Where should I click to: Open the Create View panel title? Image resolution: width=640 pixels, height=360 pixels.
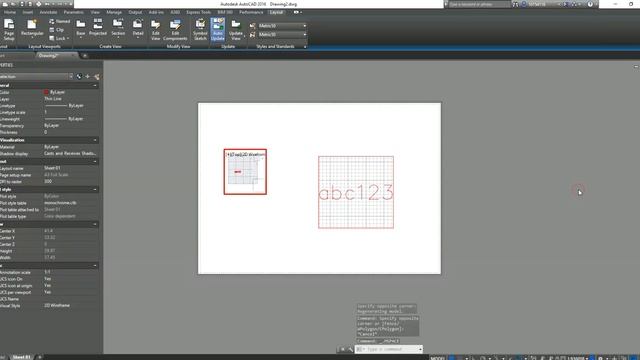click(x=110, y=47)
